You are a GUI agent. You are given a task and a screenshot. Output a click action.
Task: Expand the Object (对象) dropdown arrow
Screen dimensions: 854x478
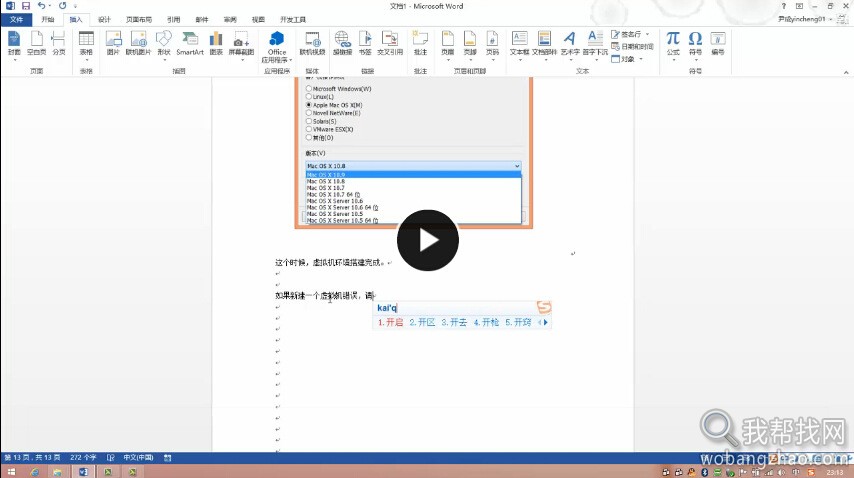tap(641, 59)
